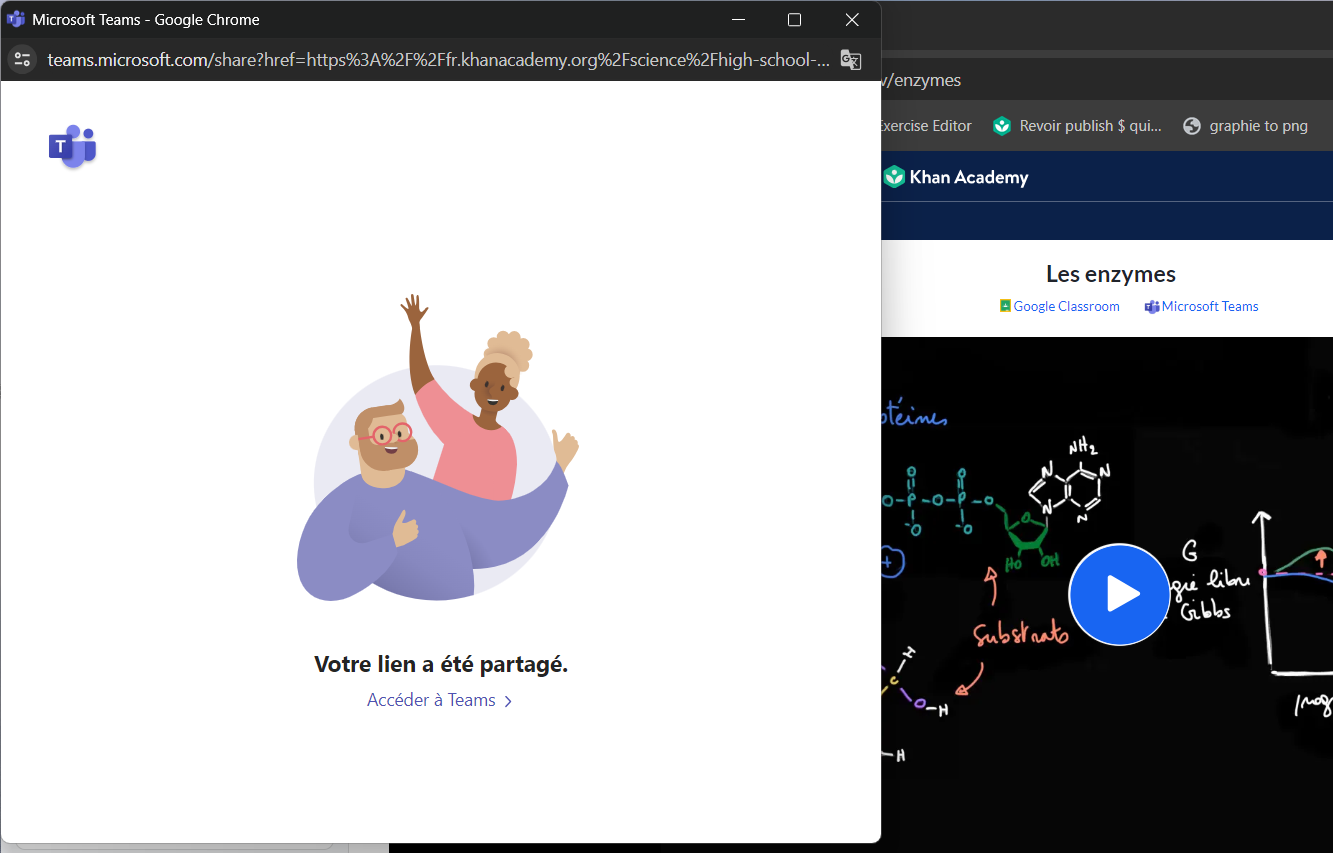Open Google Translate icon in the address bar
The image size is (1333, 853).
pyautogui.click(x=850, y=60)
